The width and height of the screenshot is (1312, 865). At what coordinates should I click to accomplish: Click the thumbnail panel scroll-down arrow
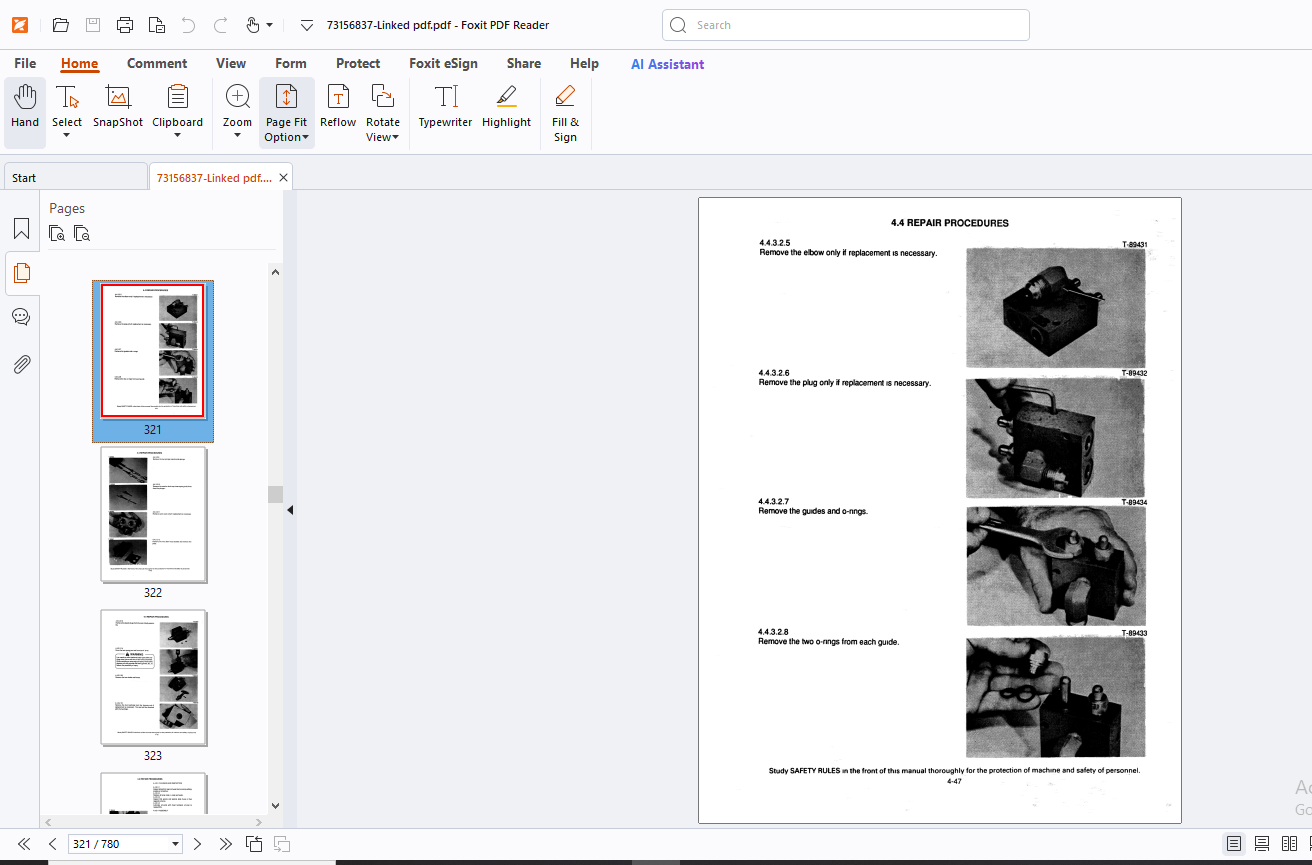(x=276, y=805)
